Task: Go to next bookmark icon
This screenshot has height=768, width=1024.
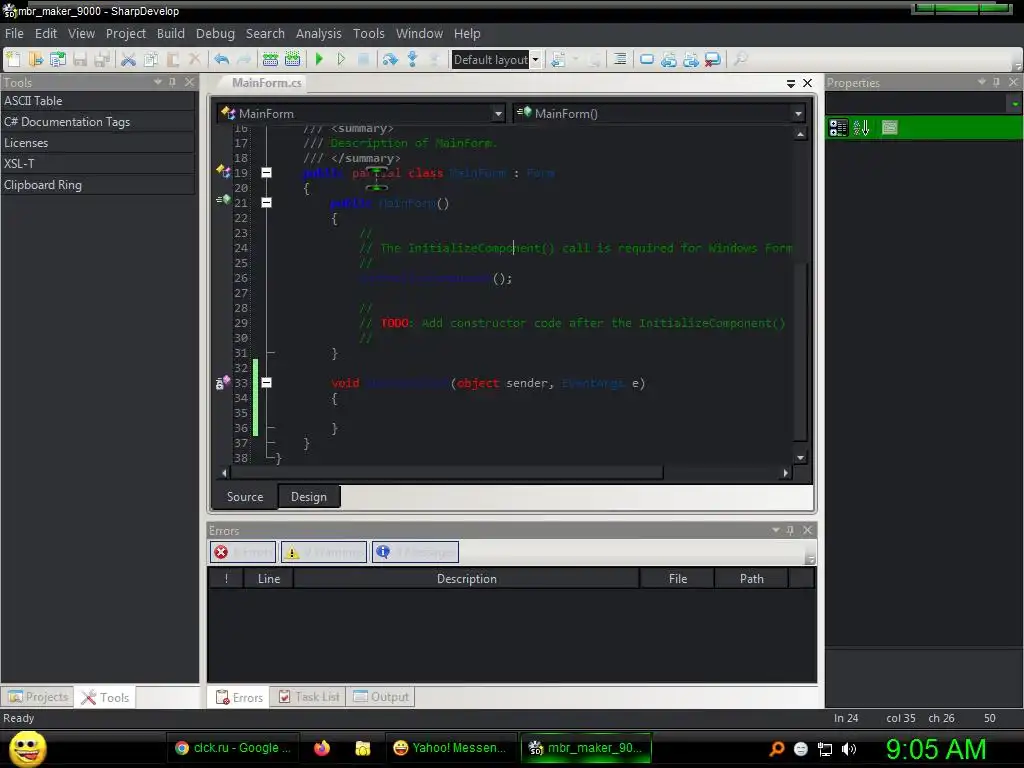Action: (691, 59)
